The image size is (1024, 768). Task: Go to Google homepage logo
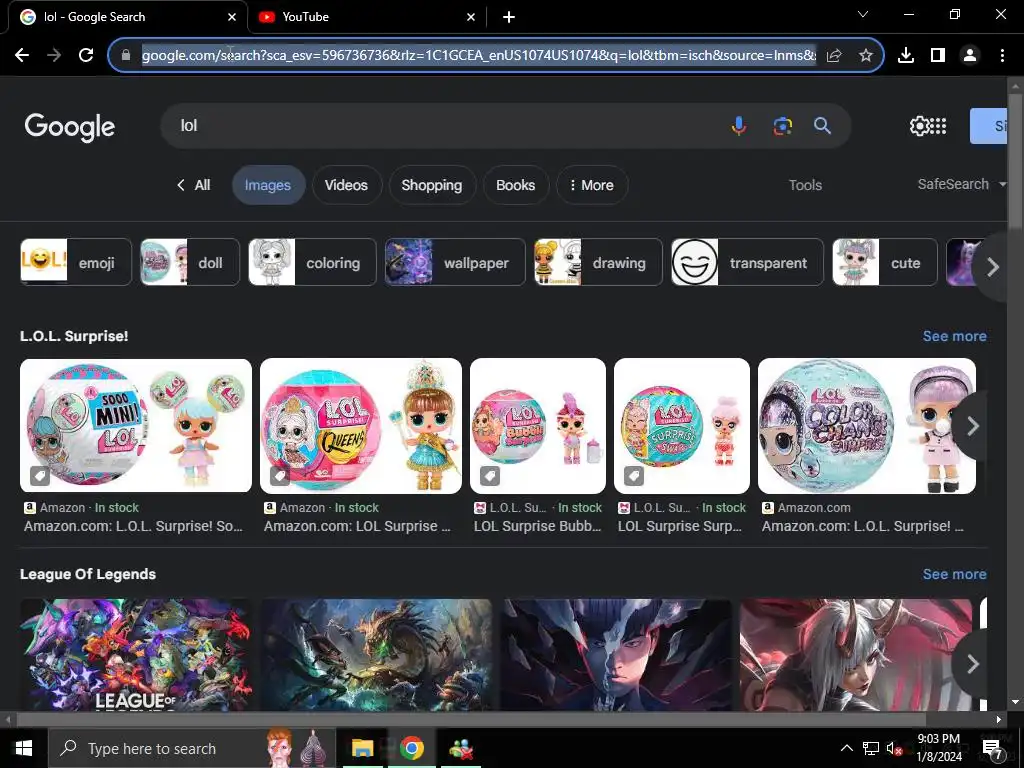(70, 127)
